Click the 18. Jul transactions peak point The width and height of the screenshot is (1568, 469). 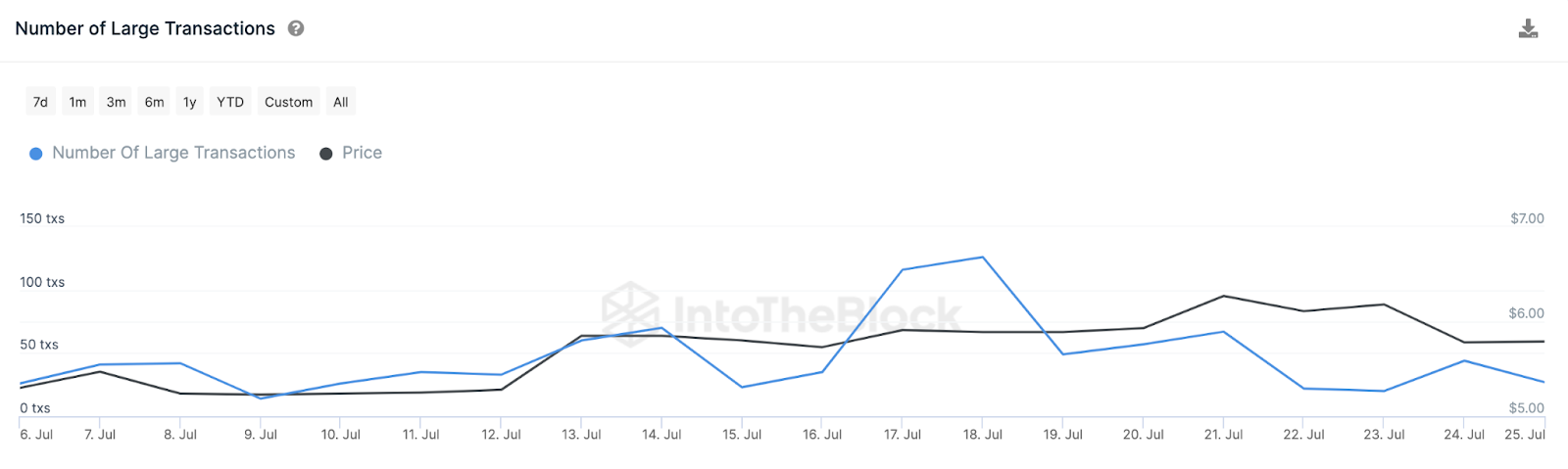982,258
